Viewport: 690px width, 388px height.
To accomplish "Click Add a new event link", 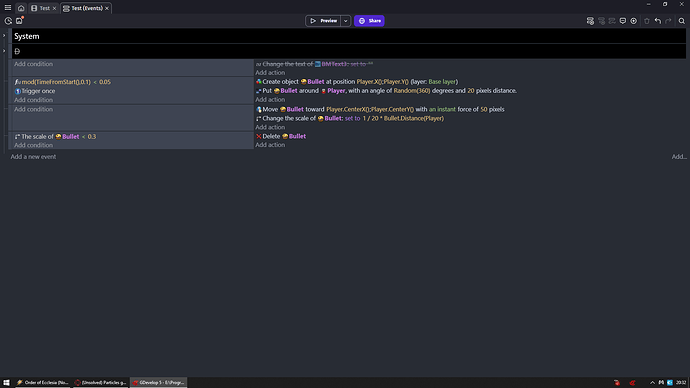I will point(33,157).
